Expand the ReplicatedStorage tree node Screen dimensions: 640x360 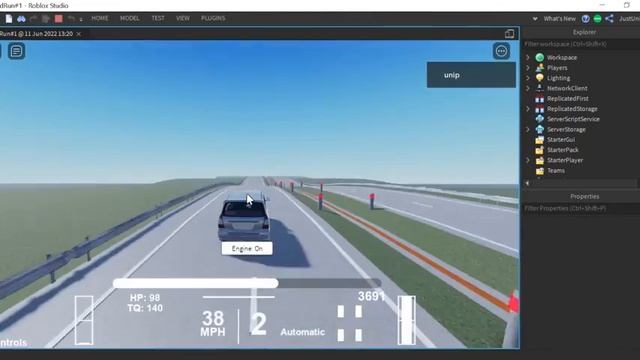click(528, 109)
